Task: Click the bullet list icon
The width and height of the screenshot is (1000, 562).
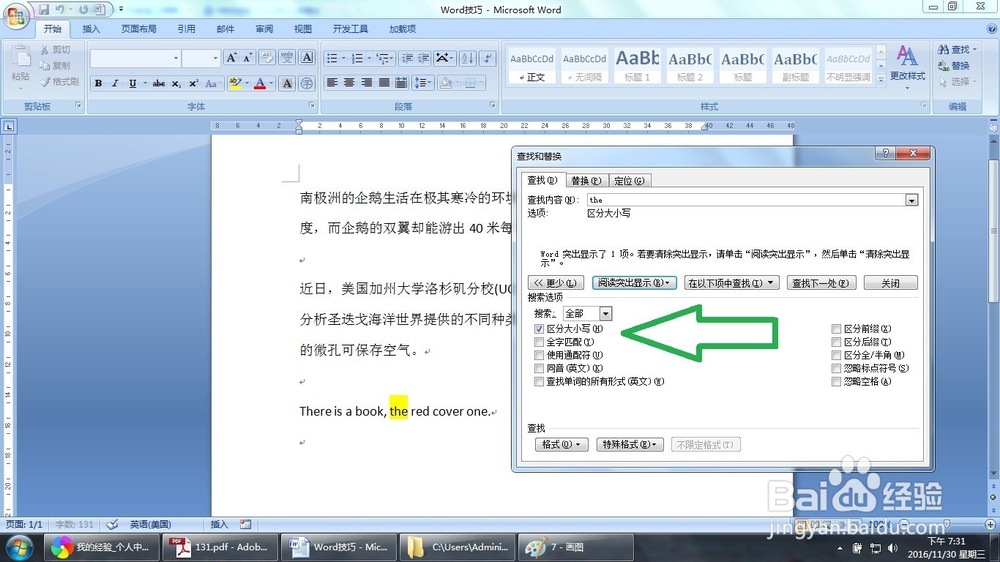Action: (x=332, y=58)
